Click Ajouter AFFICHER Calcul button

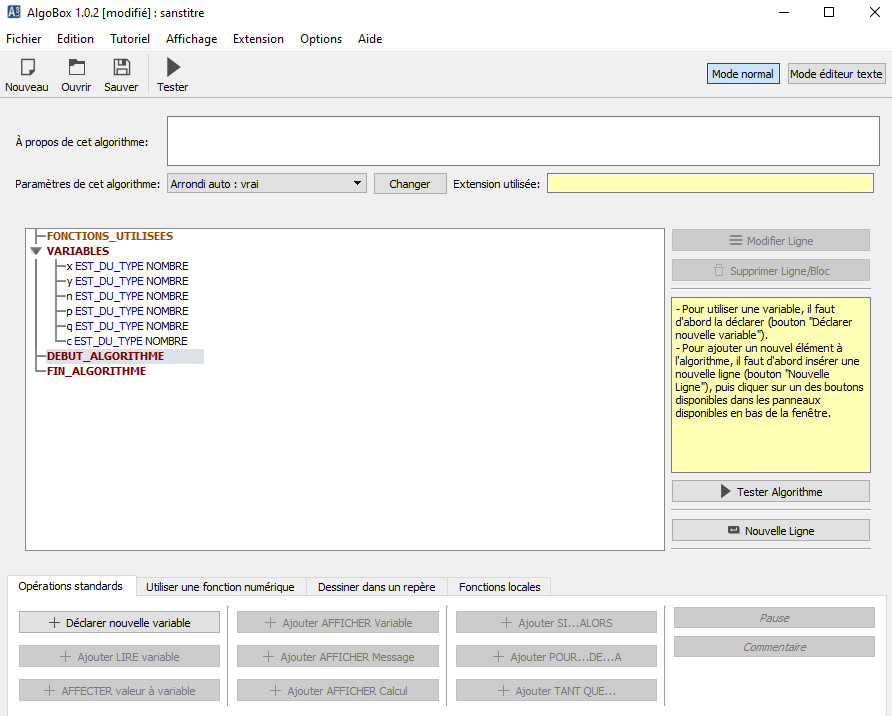(x=338, y=690)
